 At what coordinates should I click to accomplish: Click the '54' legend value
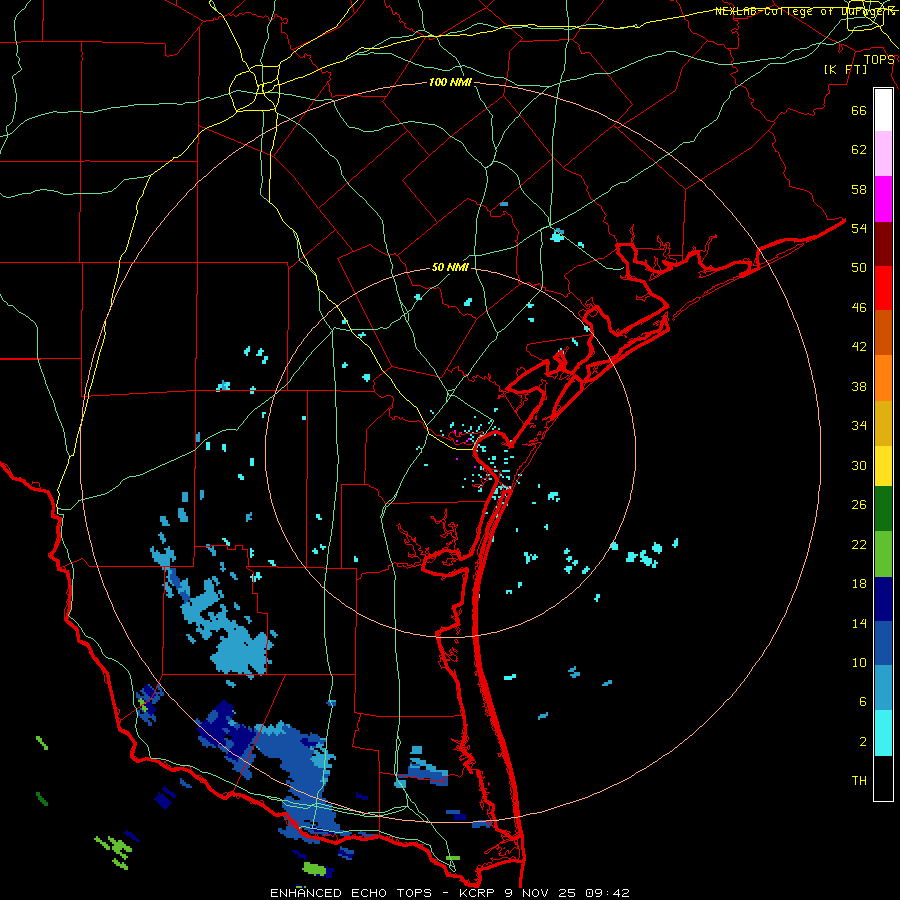tap(859, 228)
